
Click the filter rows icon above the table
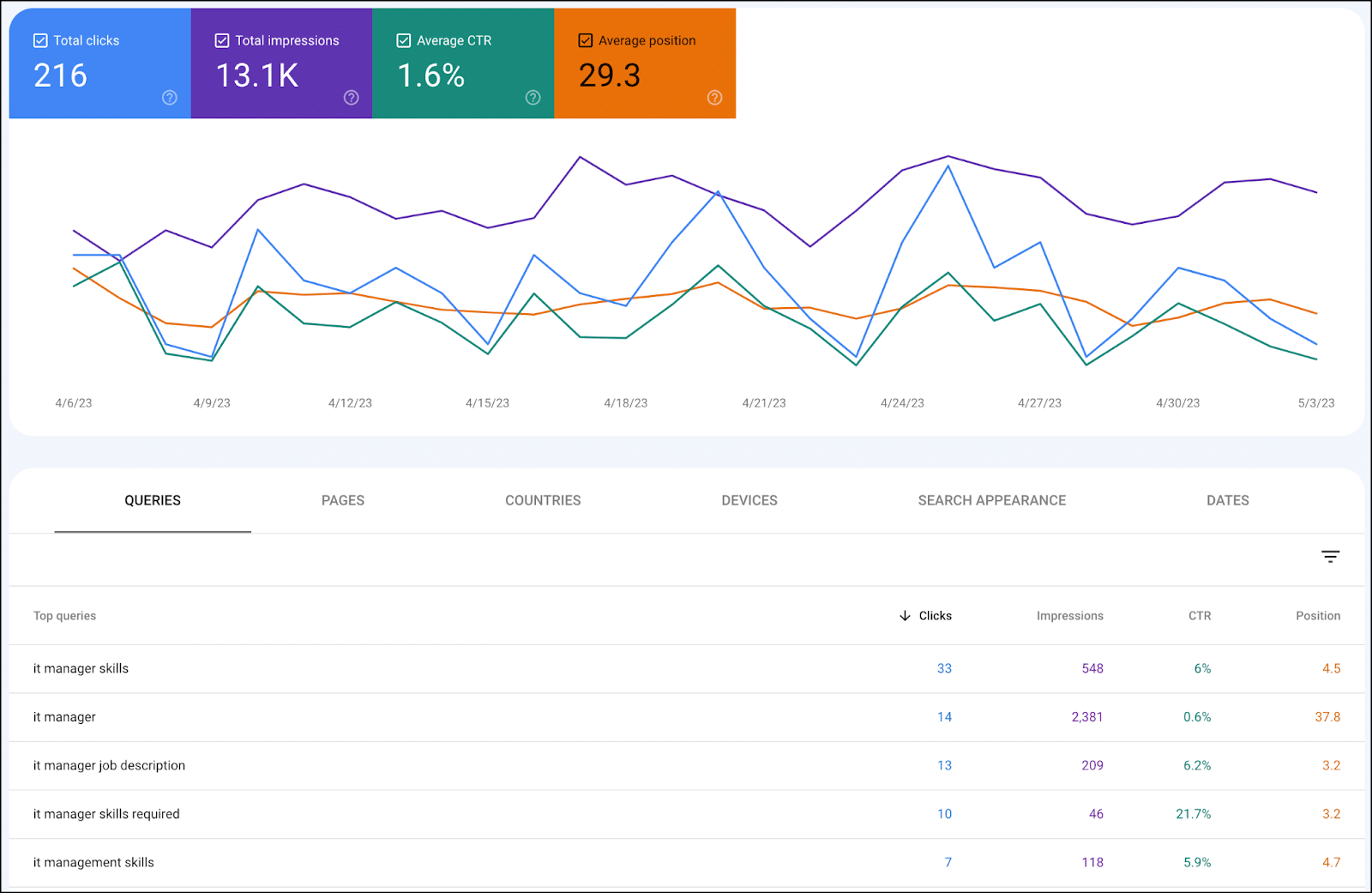pyautogui.click(x=1330, y=557)
